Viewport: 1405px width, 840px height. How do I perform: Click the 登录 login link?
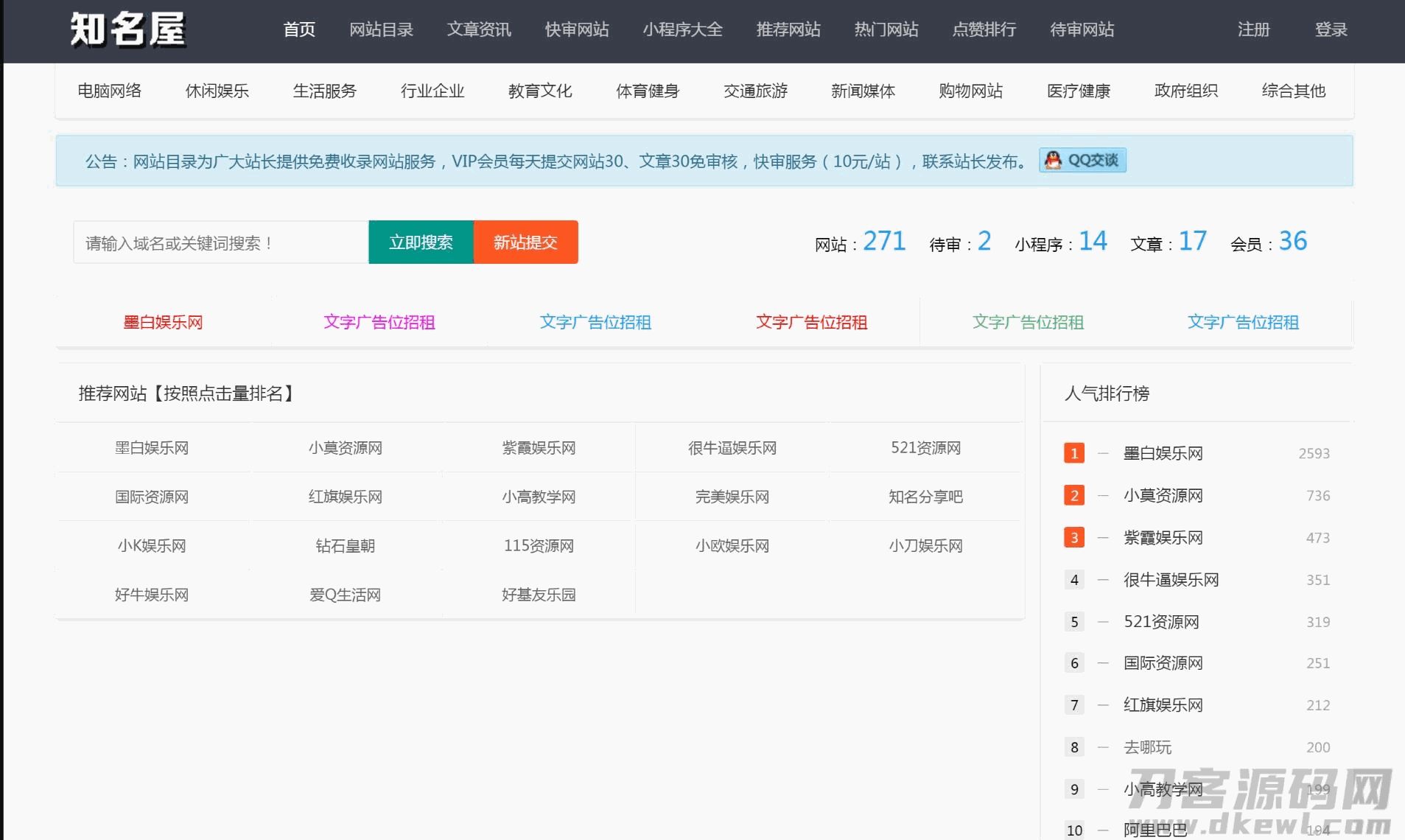1331,29
